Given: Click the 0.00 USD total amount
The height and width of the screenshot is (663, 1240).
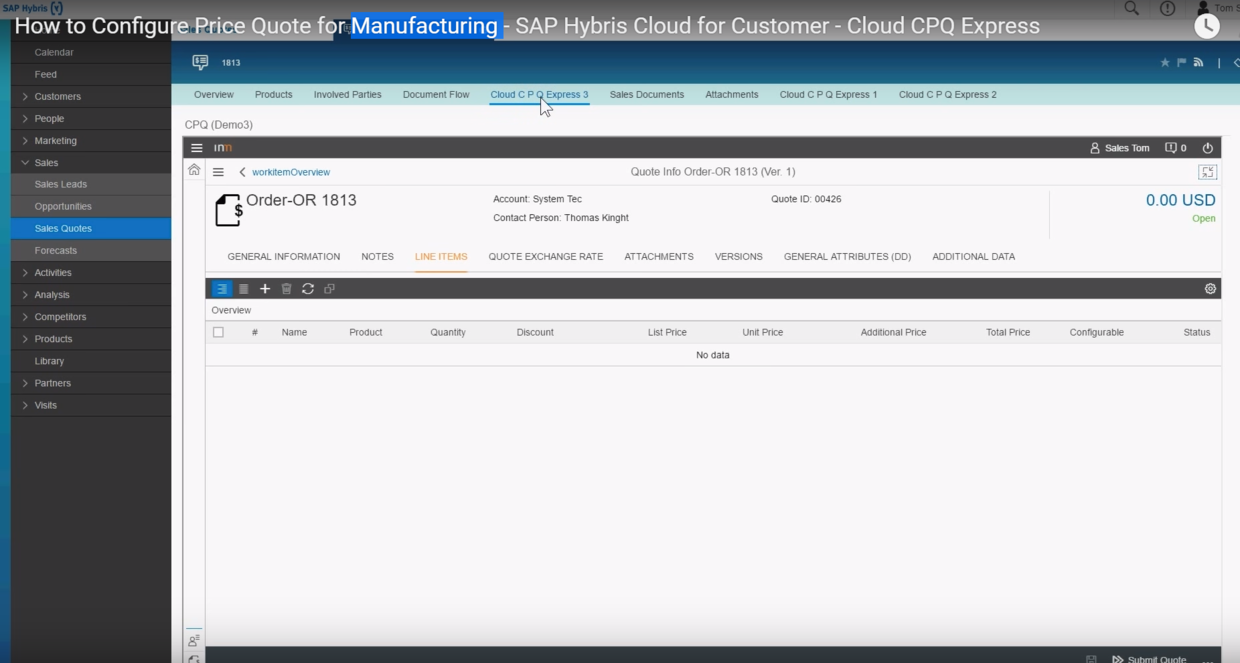Looking at the screenshot, I should 1181,200.
